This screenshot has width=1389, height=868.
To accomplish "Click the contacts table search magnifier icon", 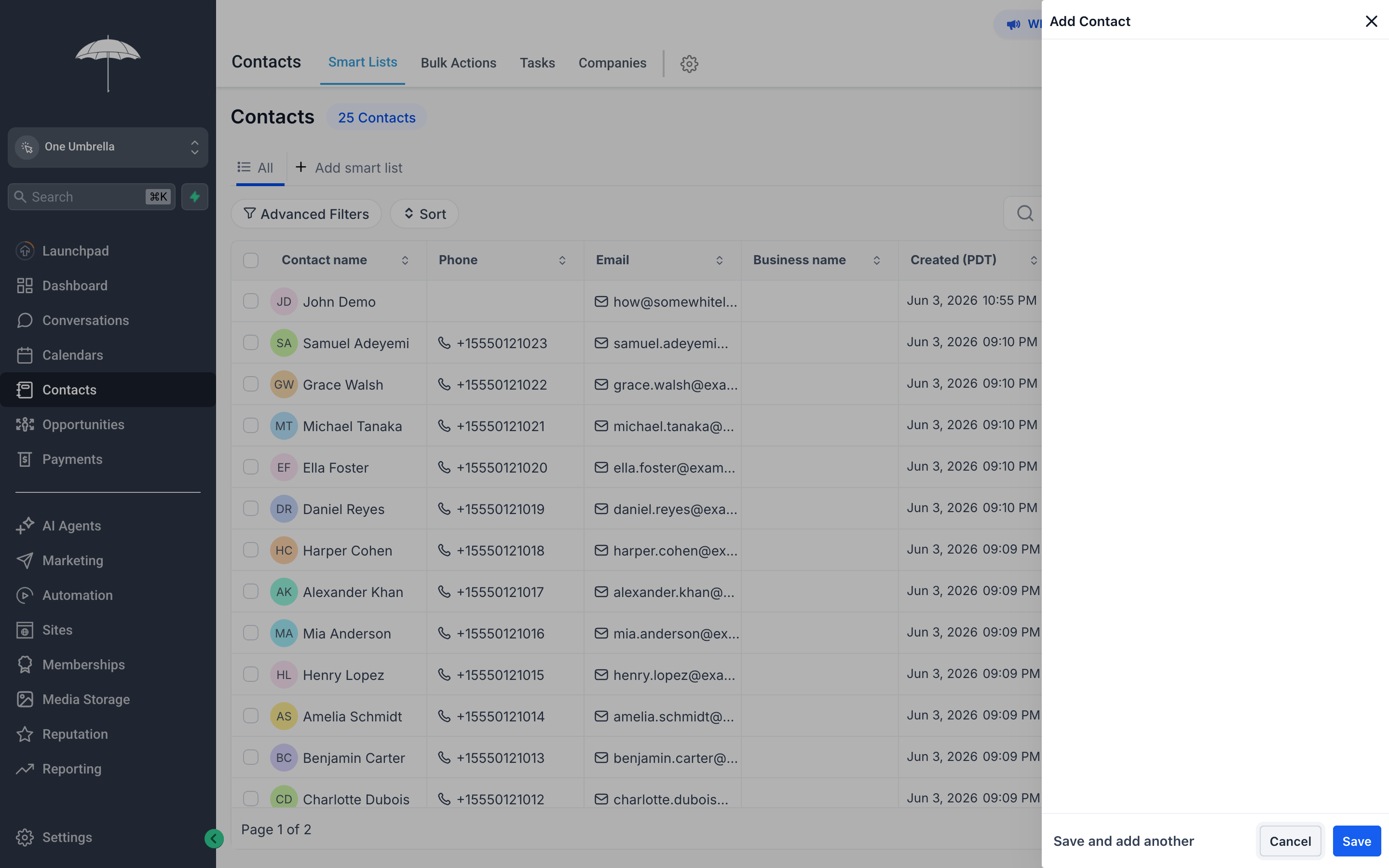I will pos(1024,214).
